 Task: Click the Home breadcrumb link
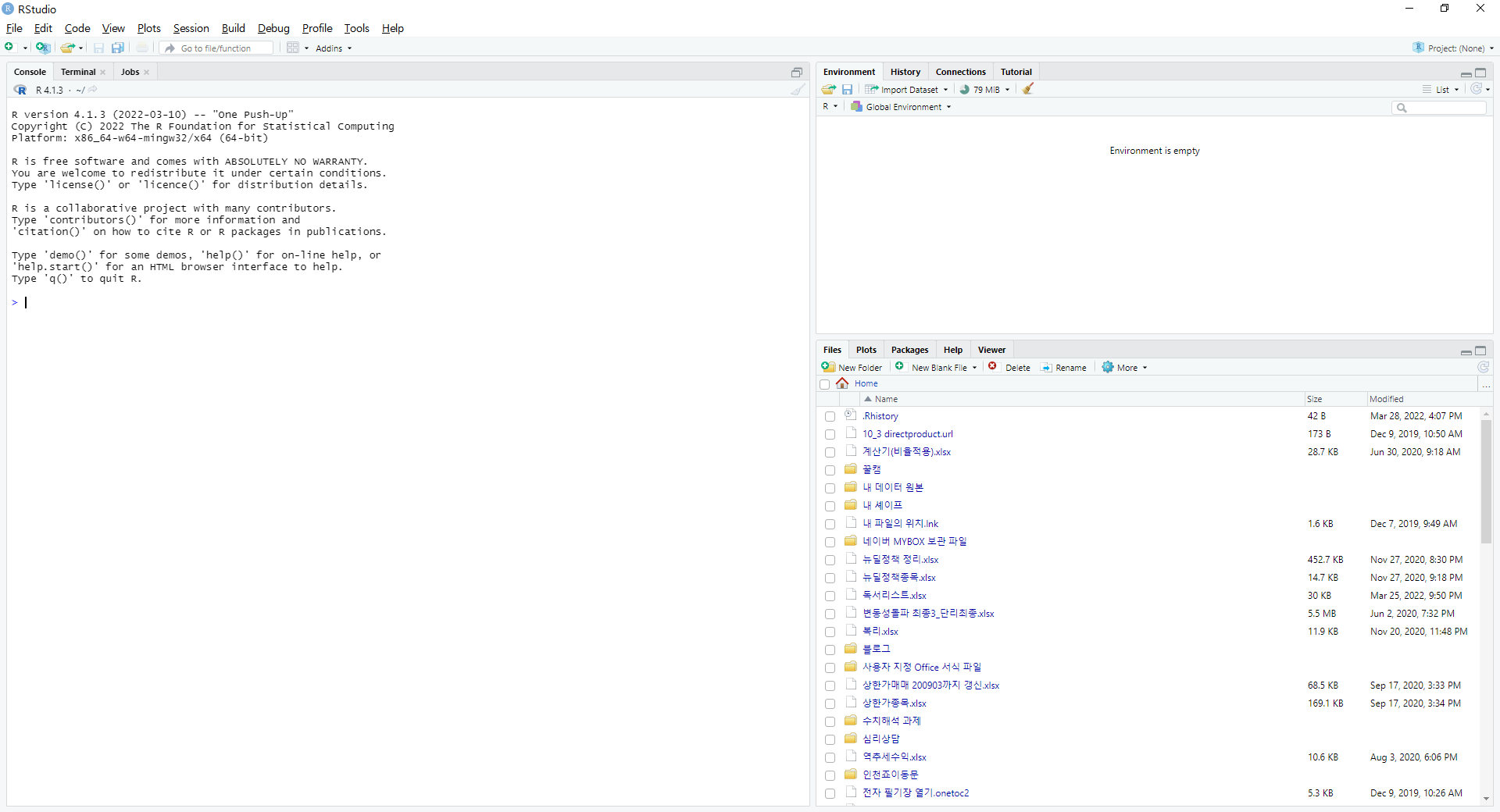pos(866,383)
